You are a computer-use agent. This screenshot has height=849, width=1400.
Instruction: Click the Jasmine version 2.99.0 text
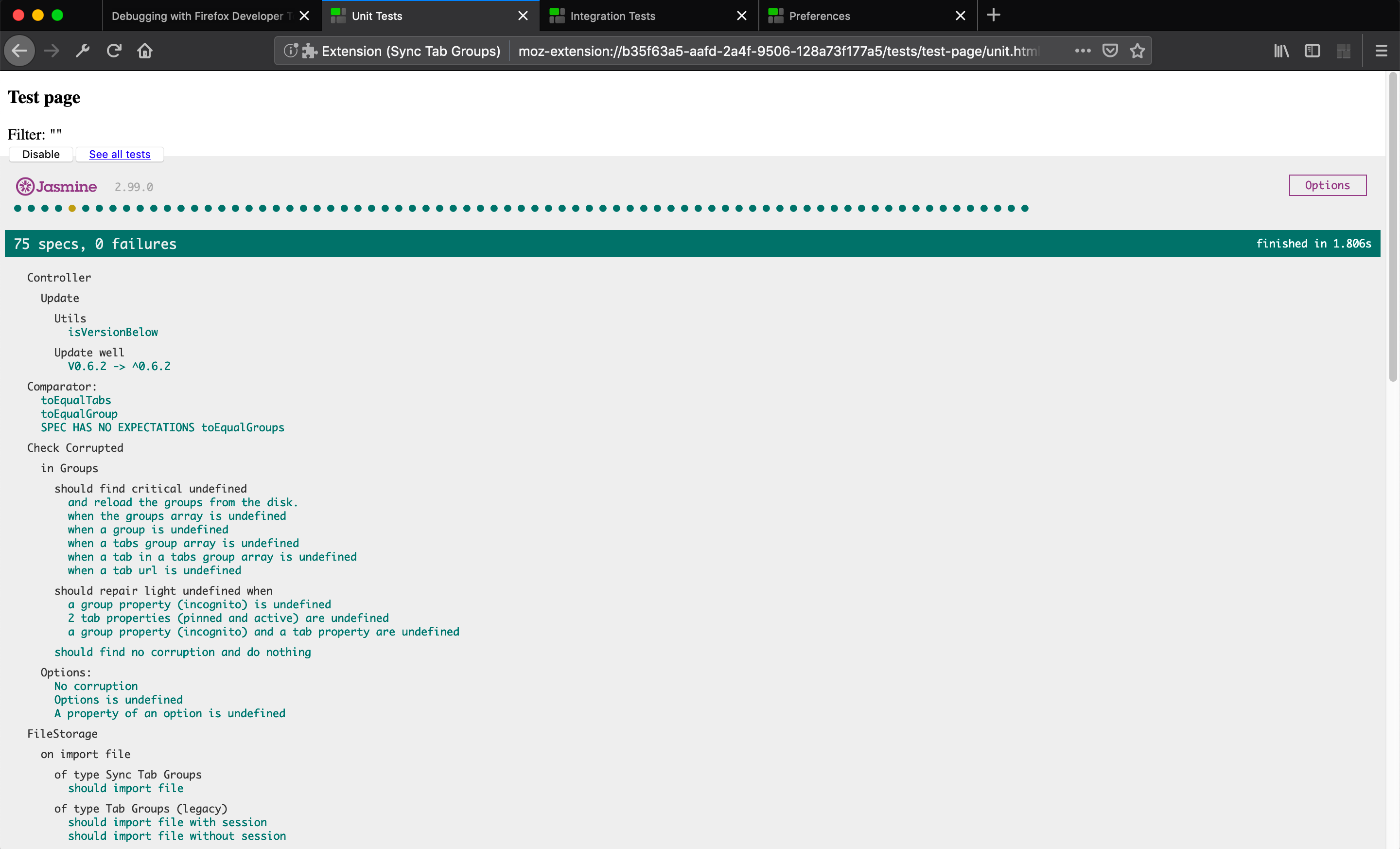click(x=134, y=188)
